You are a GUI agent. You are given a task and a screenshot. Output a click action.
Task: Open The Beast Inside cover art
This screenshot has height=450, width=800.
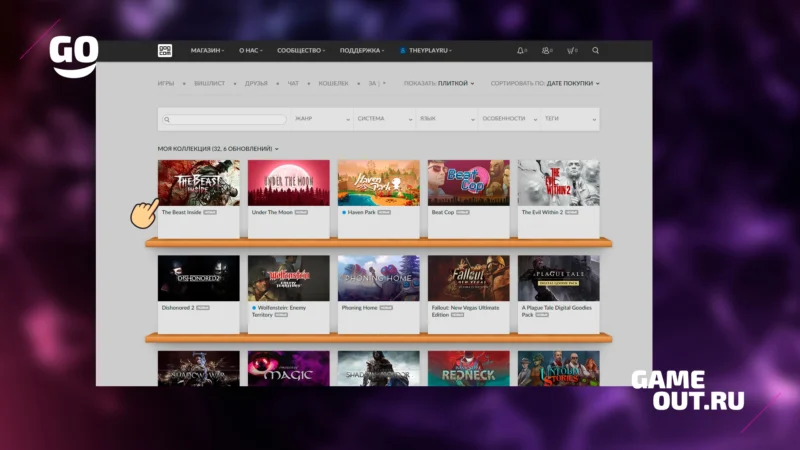pos(198,183)
